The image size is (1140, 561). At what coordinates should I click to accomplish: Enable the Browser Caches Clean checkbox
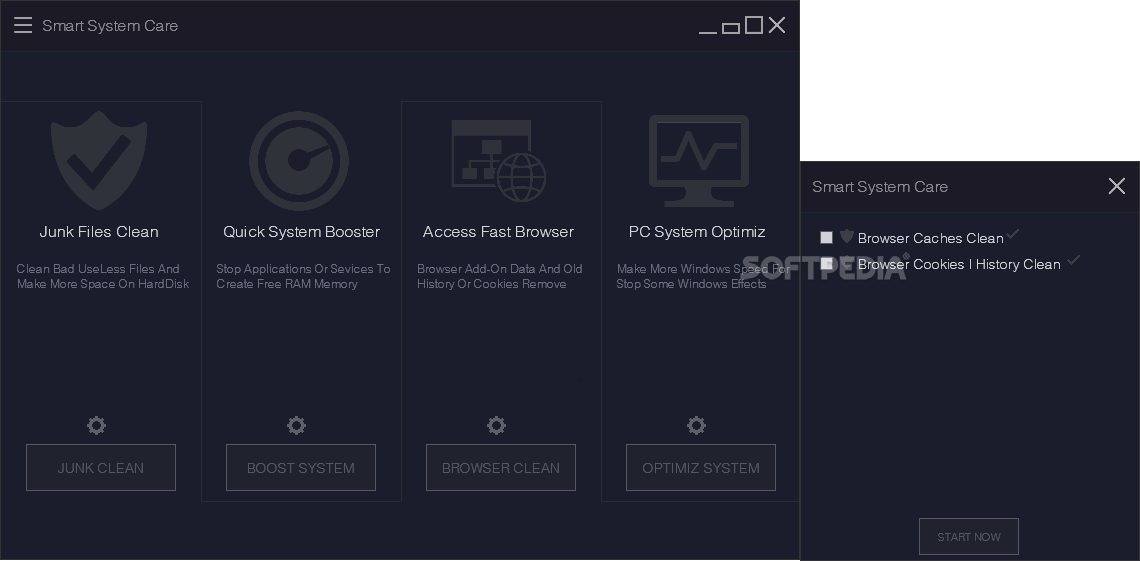pyautogui.click(x=827, y=238)
